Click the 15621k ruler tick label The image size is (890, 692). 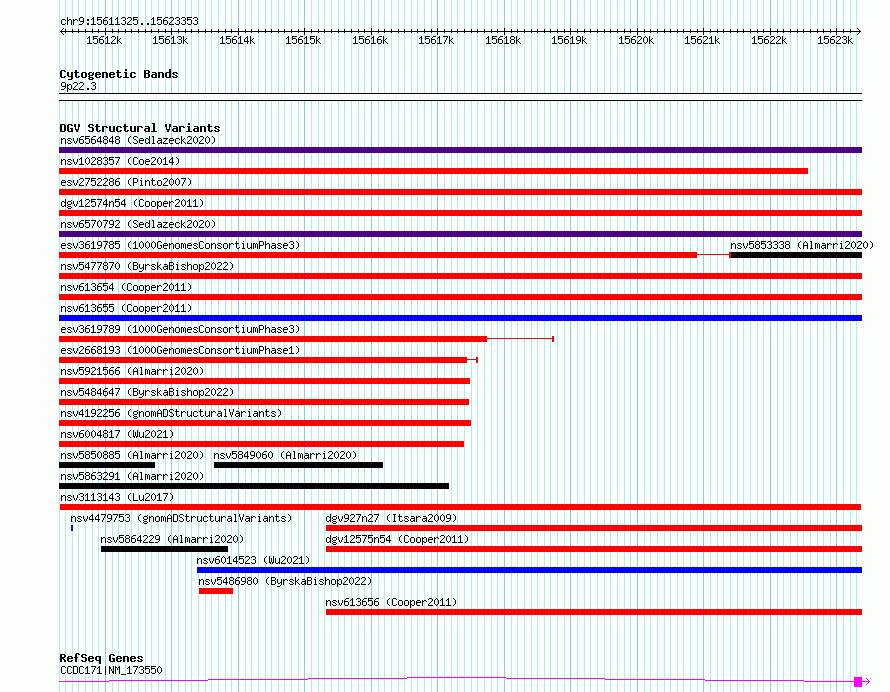(x=702, y=40)
